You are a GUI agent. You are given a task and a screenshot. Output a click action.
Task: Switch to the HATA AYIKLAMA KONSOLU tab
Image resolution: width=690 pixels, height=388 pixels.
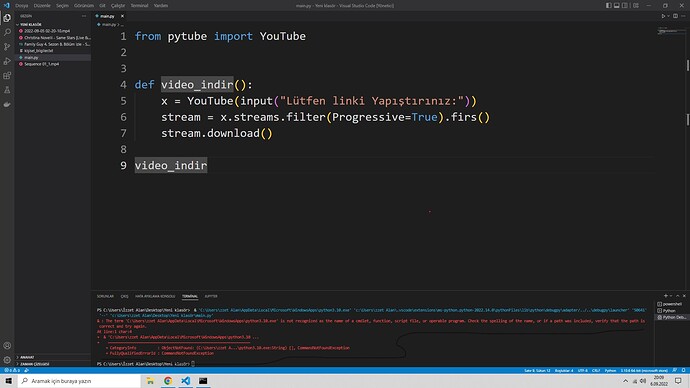coord(155,296)
